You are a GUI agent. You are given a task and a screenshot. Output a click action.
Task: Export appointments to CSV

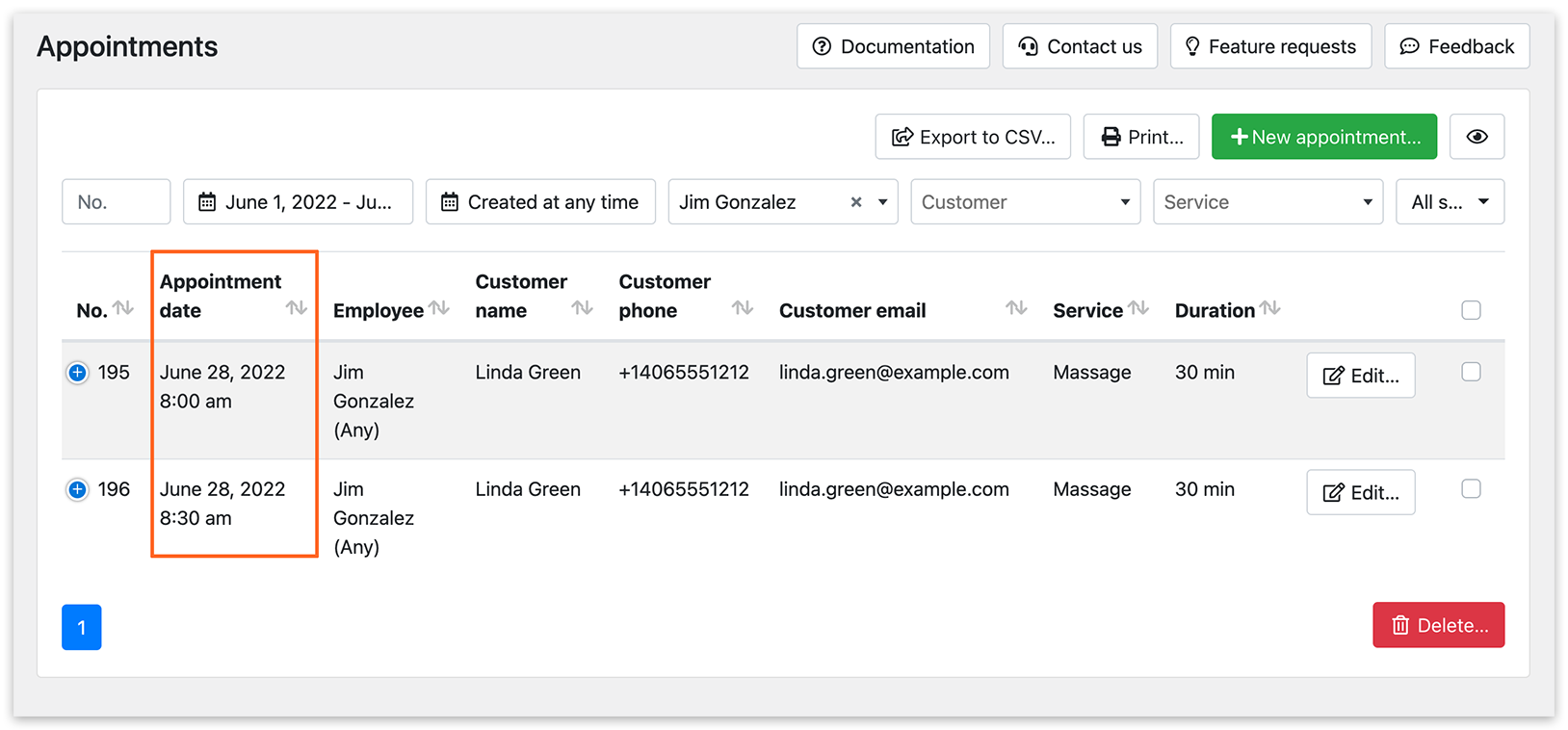point(973,137)
